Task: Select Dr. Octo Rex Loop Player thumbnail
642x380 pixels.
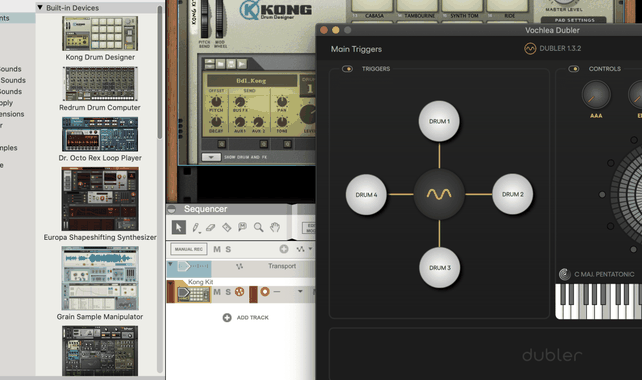Action: click(100, 134)
